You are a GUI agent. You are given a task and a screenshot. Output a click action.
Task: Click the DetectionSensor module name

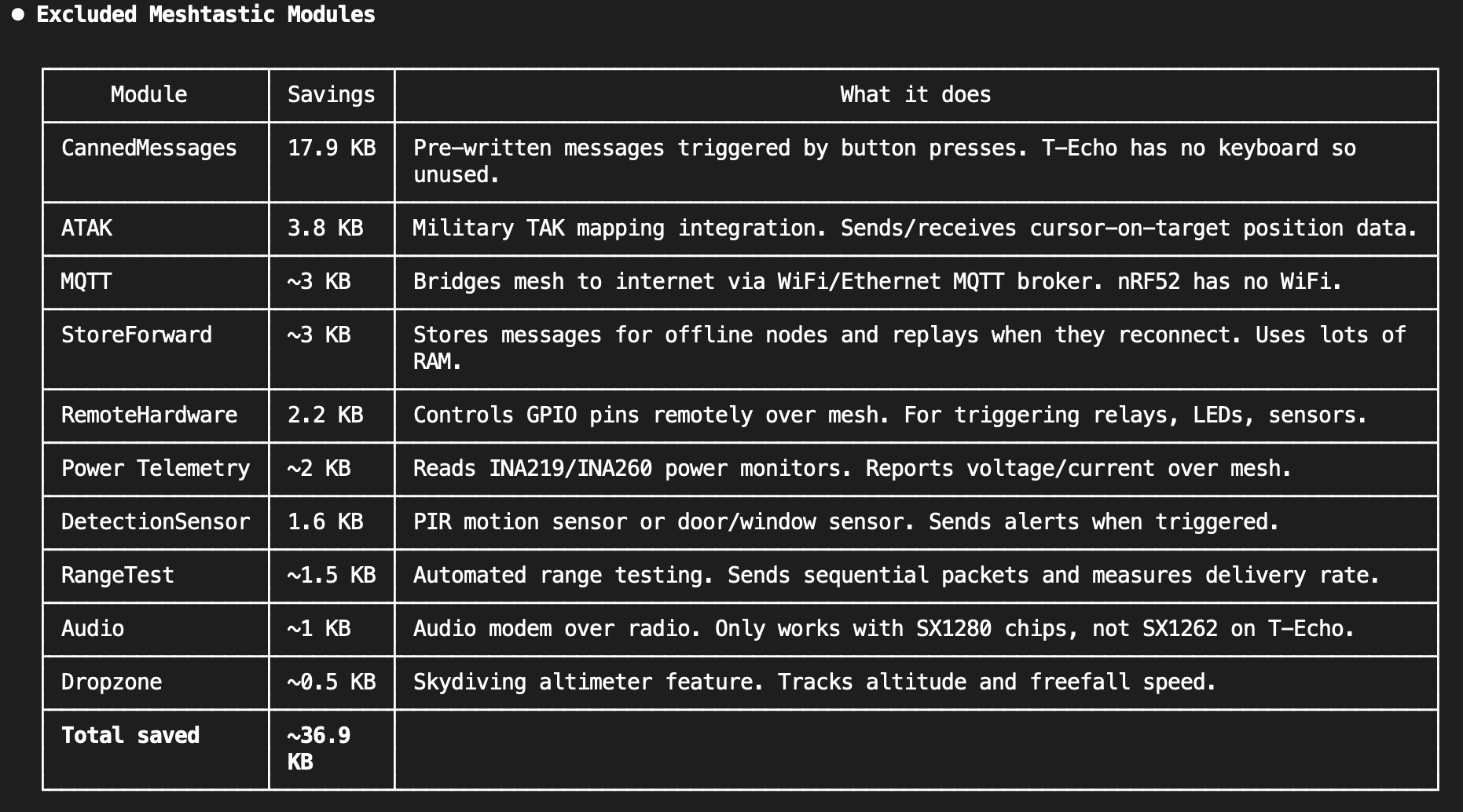155,522
